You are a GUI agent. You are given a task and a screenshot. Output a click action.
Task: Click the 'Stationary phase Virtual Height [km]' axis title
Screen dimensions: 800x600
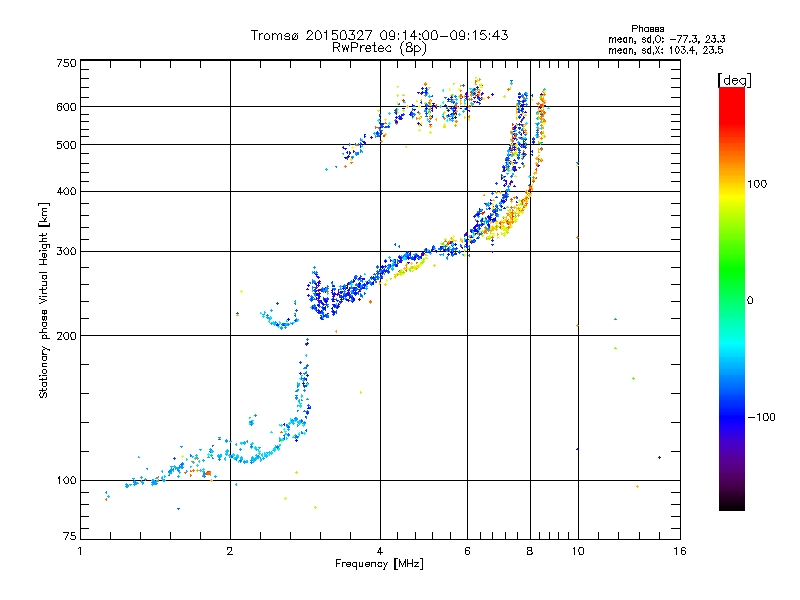[x=43, y=300]
